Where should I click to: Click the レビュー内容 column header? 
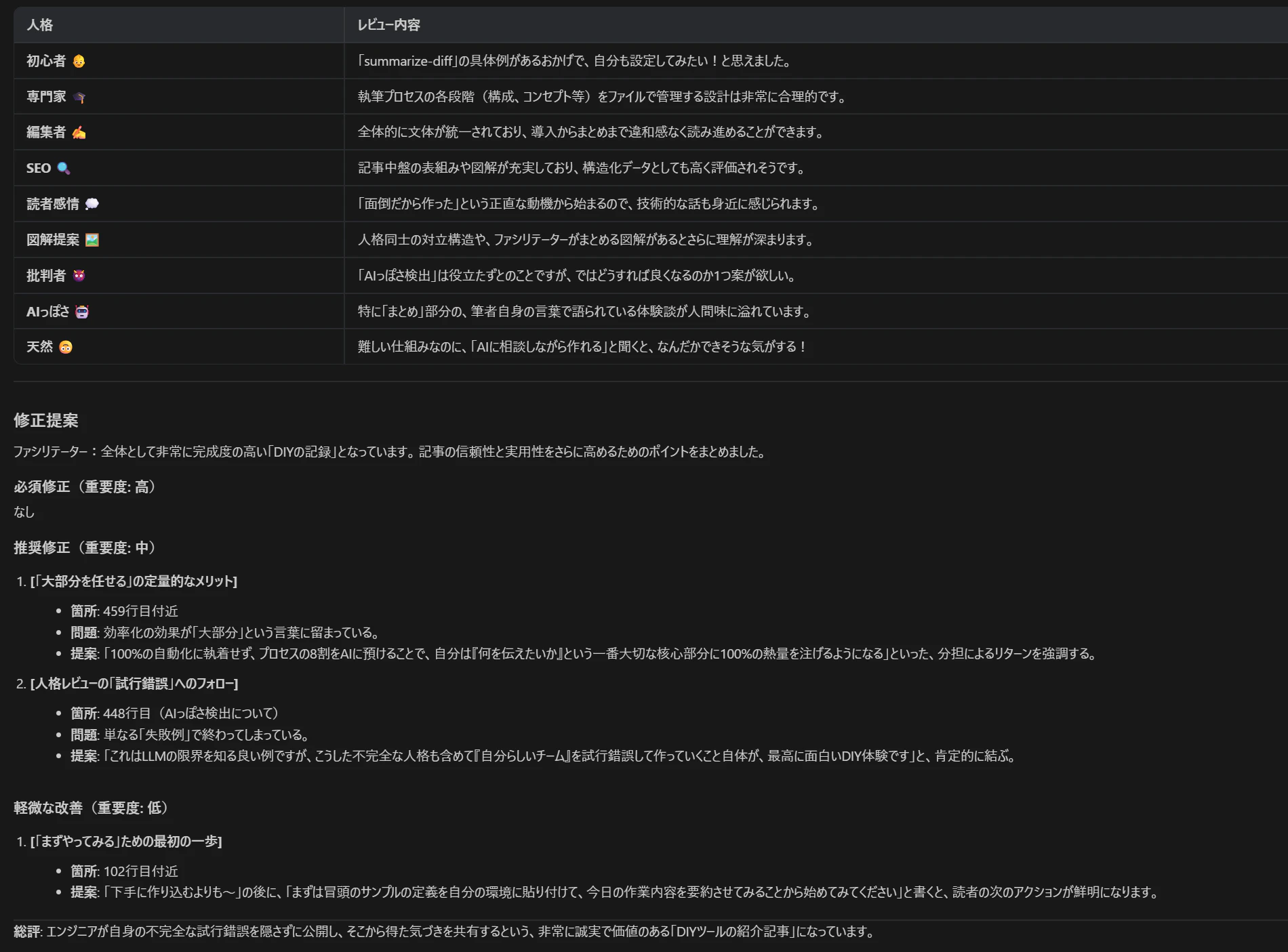[x=389, y=25]
